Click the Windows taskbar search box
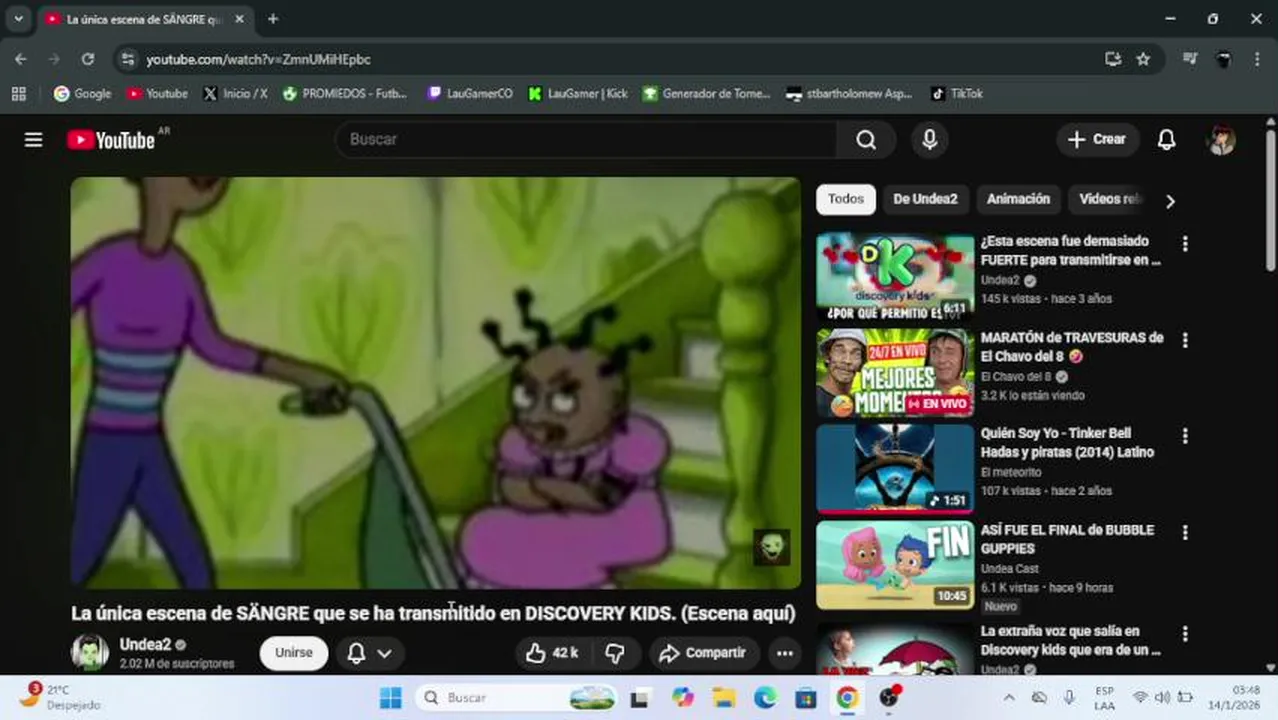The height and width of the screenshot is (720, 1278). [518, 697]
